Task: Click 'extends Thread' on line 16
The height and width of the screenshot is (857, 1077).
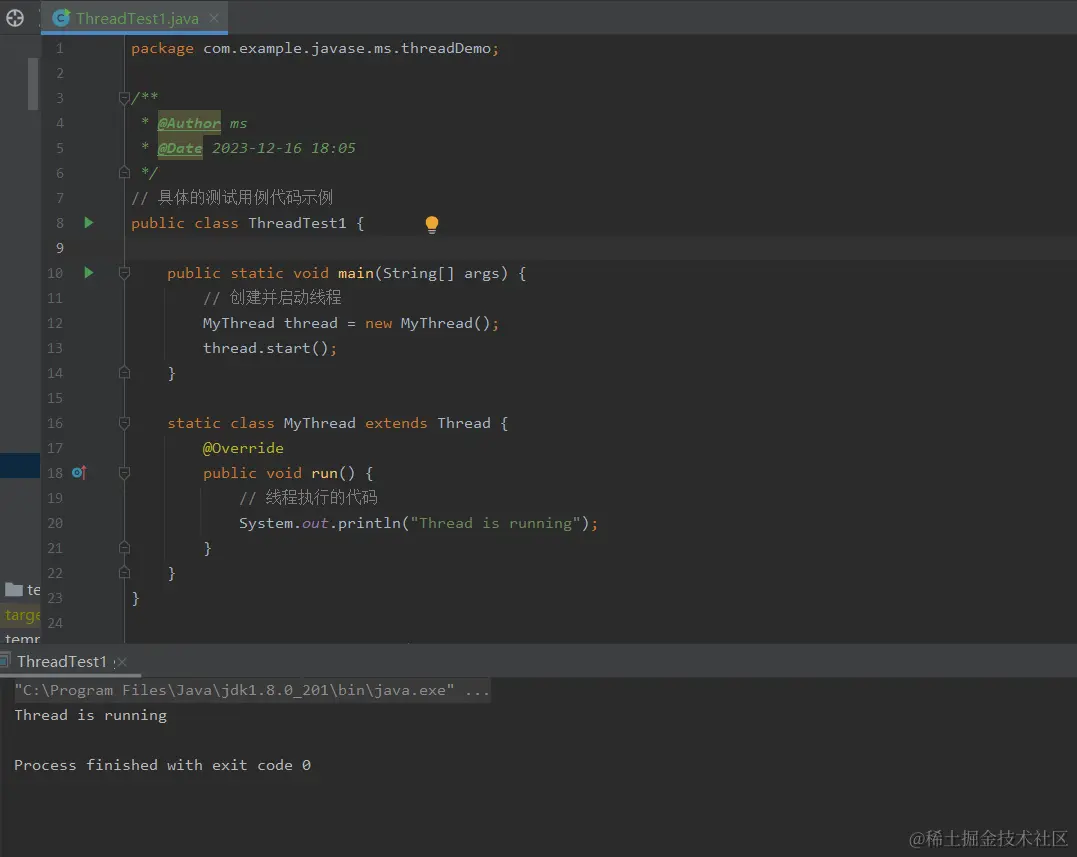Action: coord(428,423)
